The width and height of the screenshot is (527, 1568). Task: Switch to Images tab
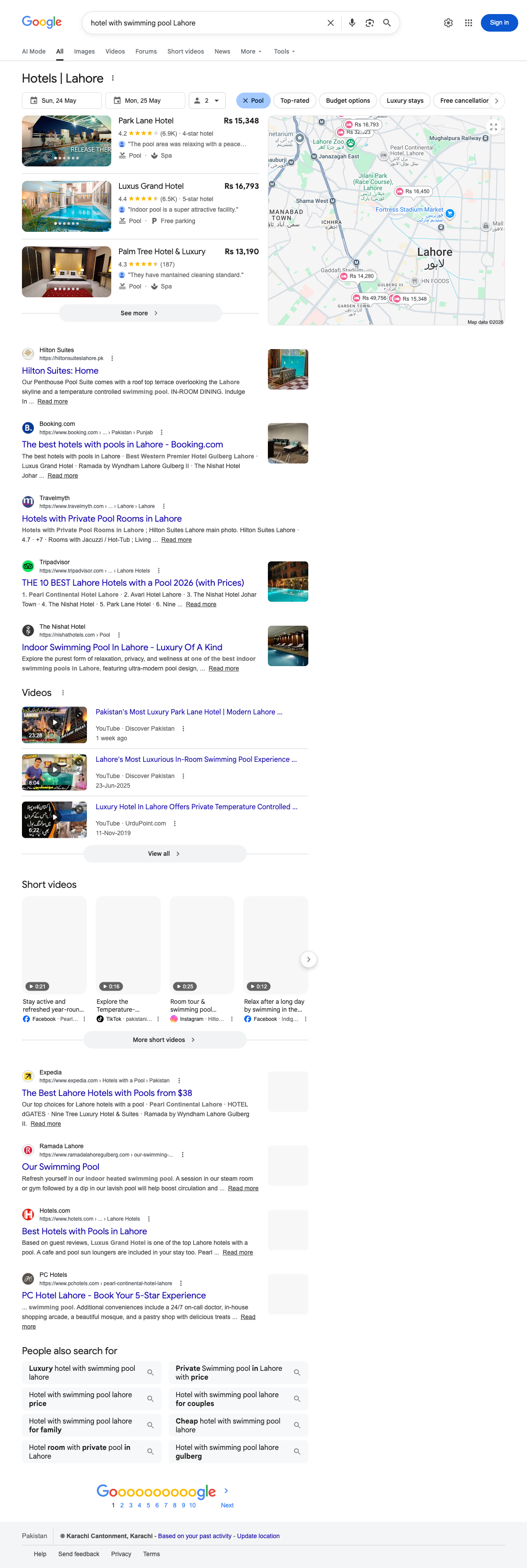point(85,52)
